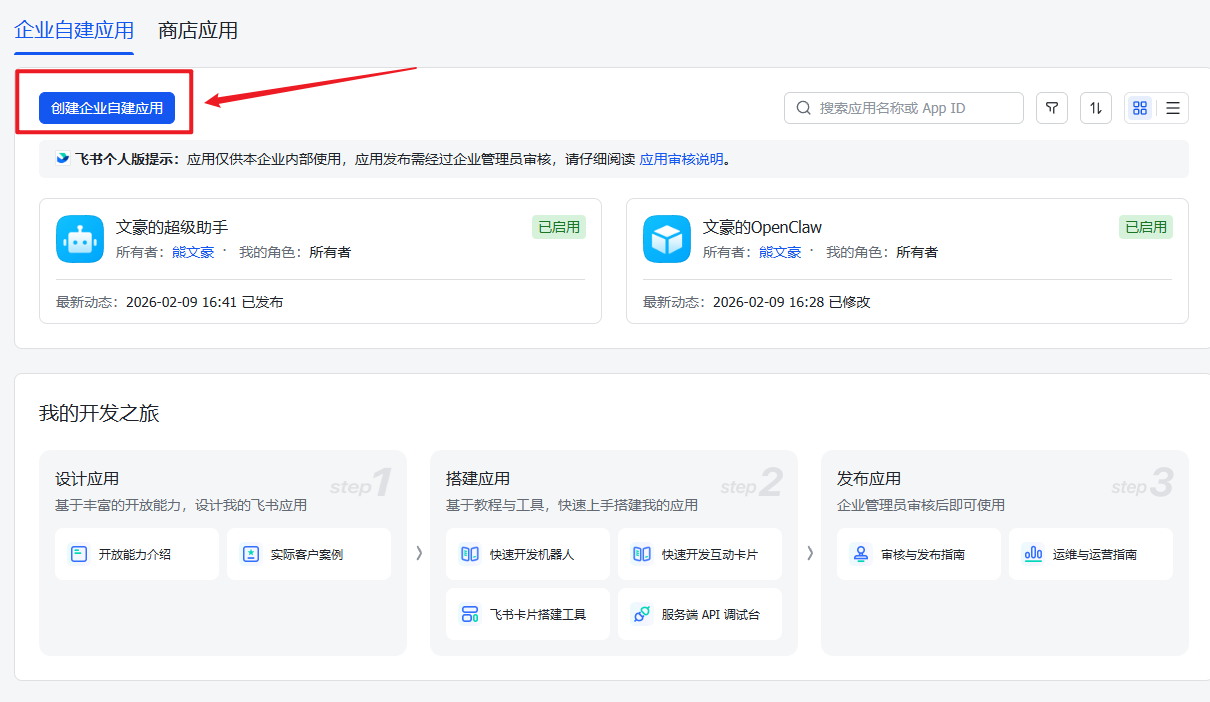This screenshot has width=1210, height=702.
Task: Click the filter funnel icon
Action: coord(1051,107)
